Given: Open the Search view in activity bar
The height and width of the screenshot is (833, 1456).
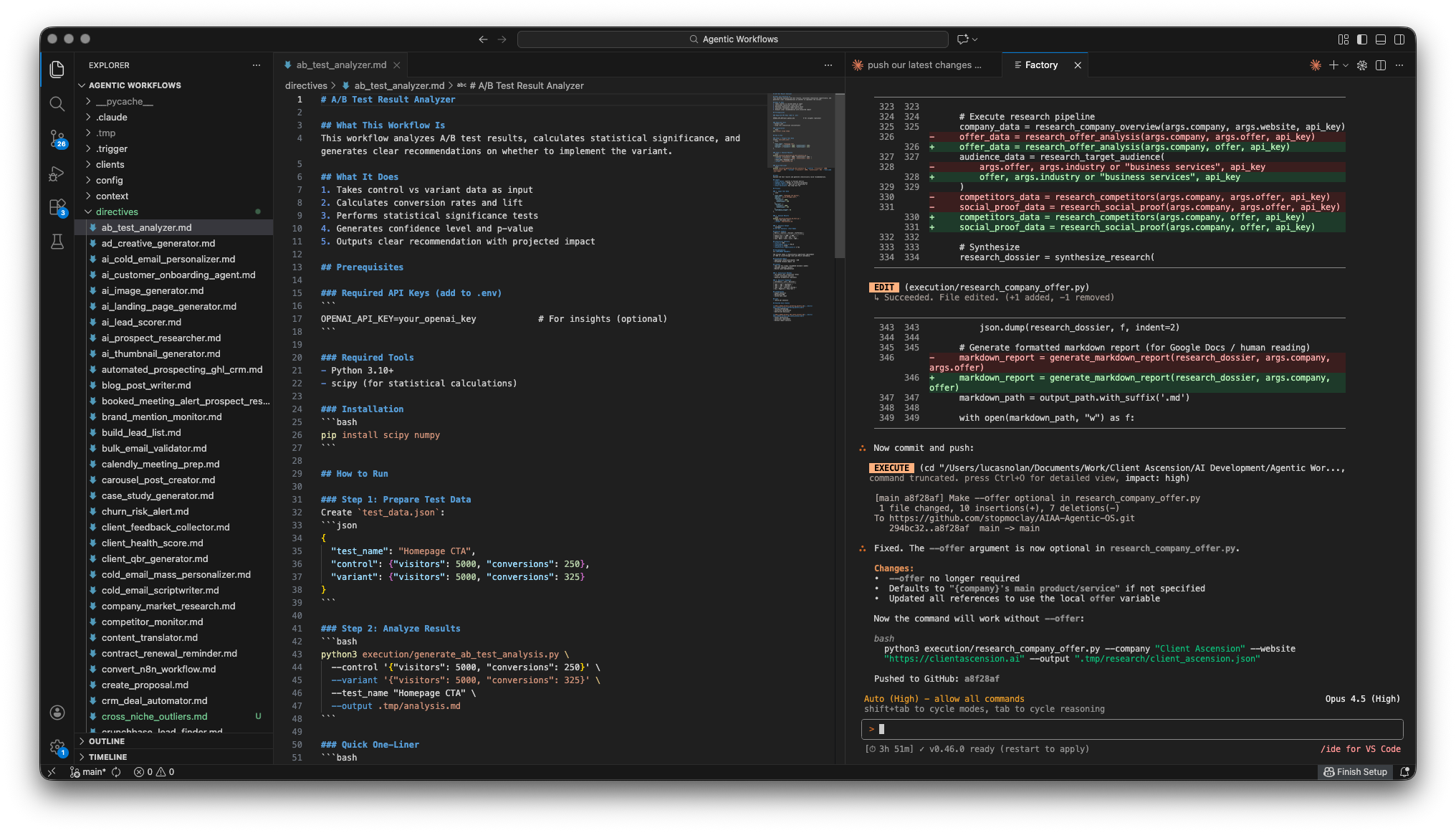Looking at the screenshot, I should click(x=57, y=104).
